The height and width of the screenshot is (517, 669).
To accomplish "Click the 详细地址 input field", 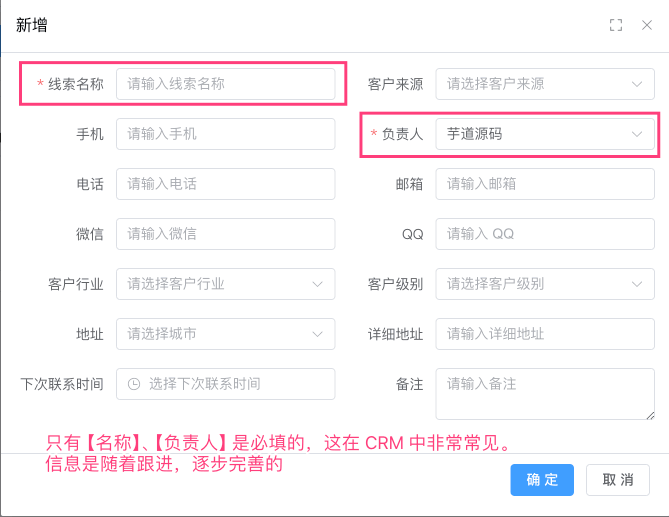I will 545,334.
